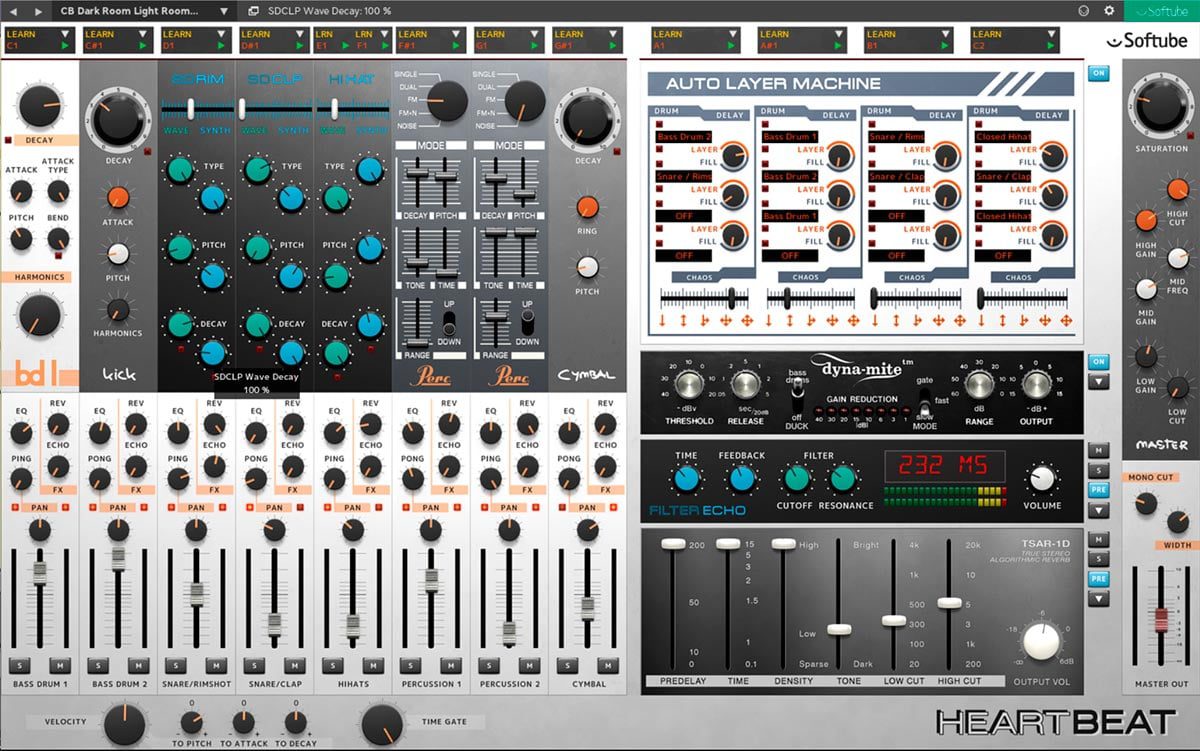Screen dimensions: 1200x751
Task: Click LEARN on the A1 pad
Action: [668, 34]
